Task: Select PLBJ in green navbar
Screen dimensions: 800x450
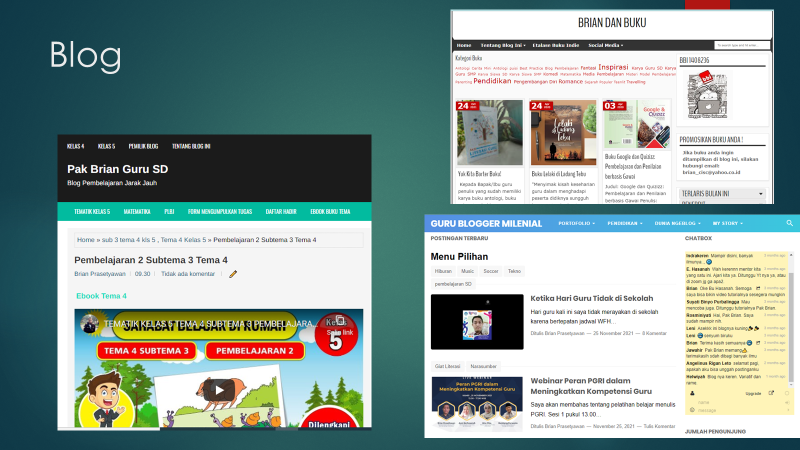Action: [x=169, y=212]
